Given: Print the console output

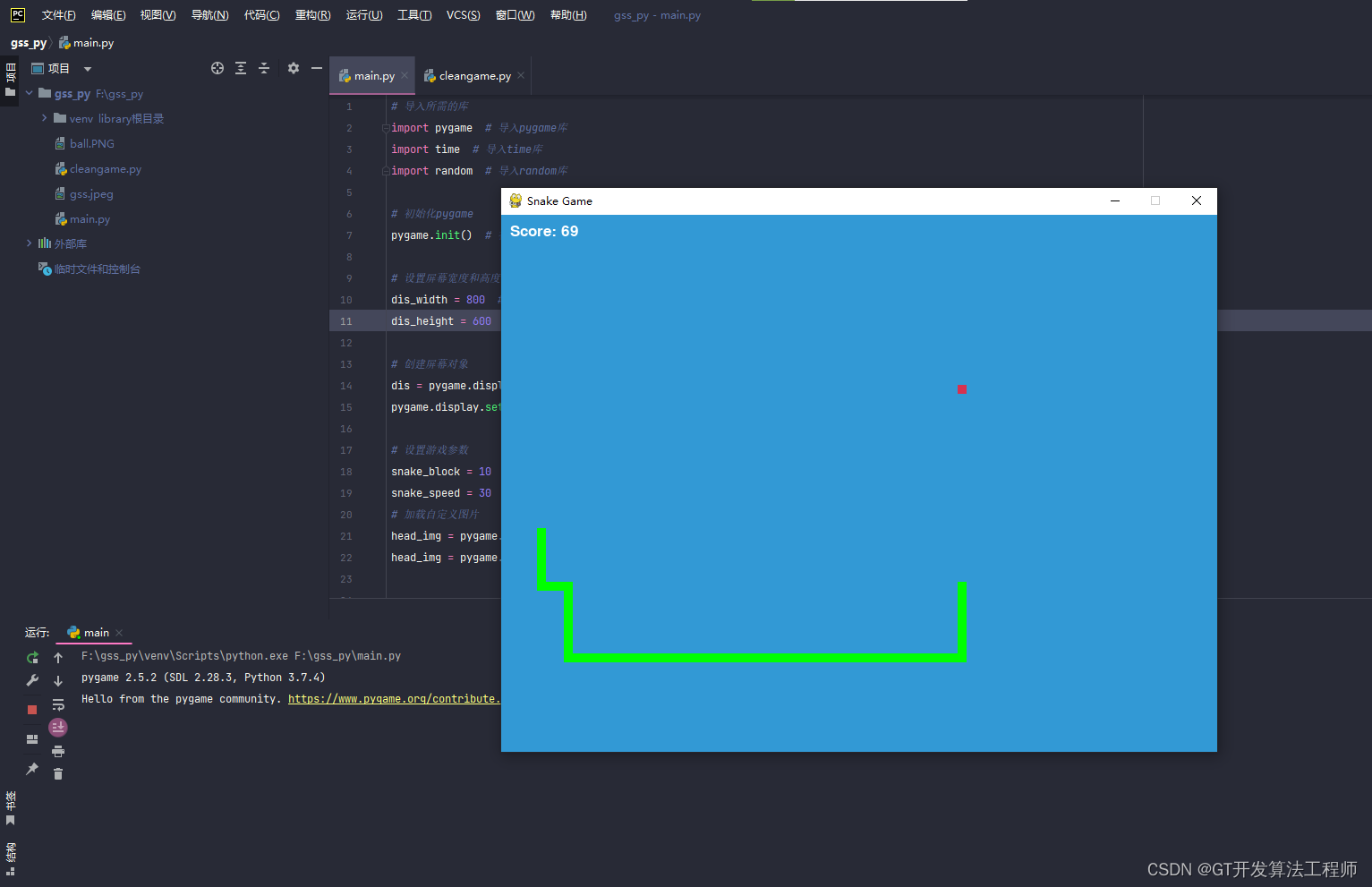Looking at the screenshot, I should 58,752.
